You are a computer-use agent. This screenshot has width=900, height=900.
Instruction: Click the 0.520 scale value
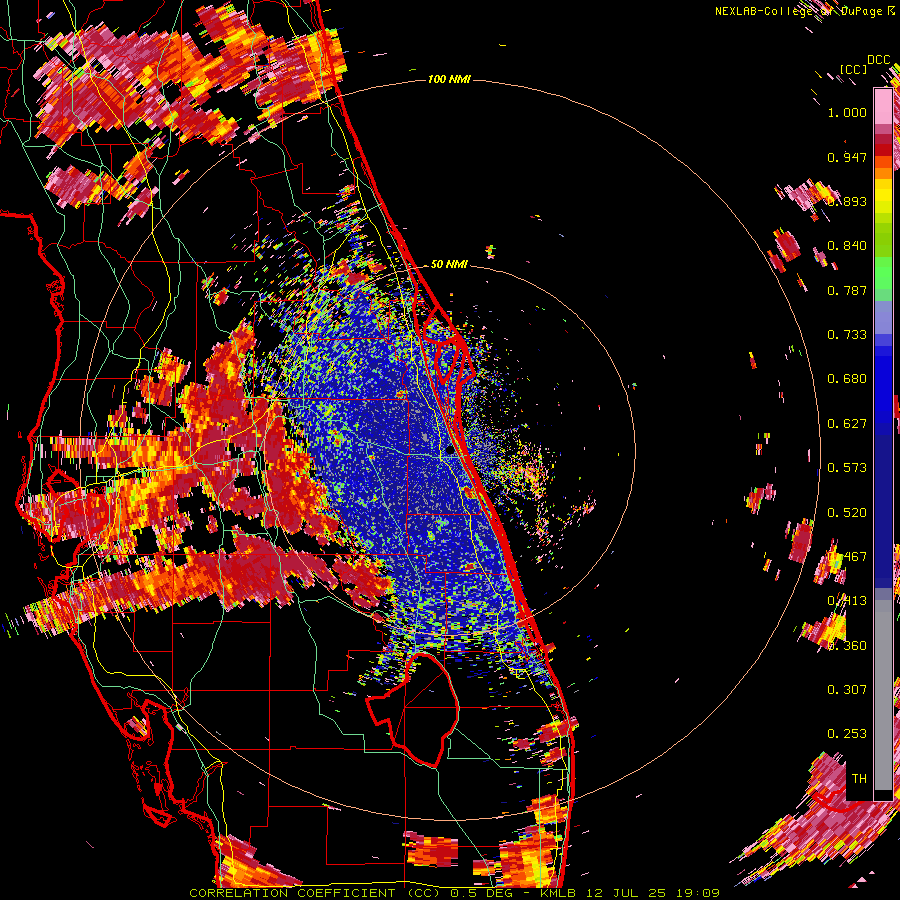(847, 513)
